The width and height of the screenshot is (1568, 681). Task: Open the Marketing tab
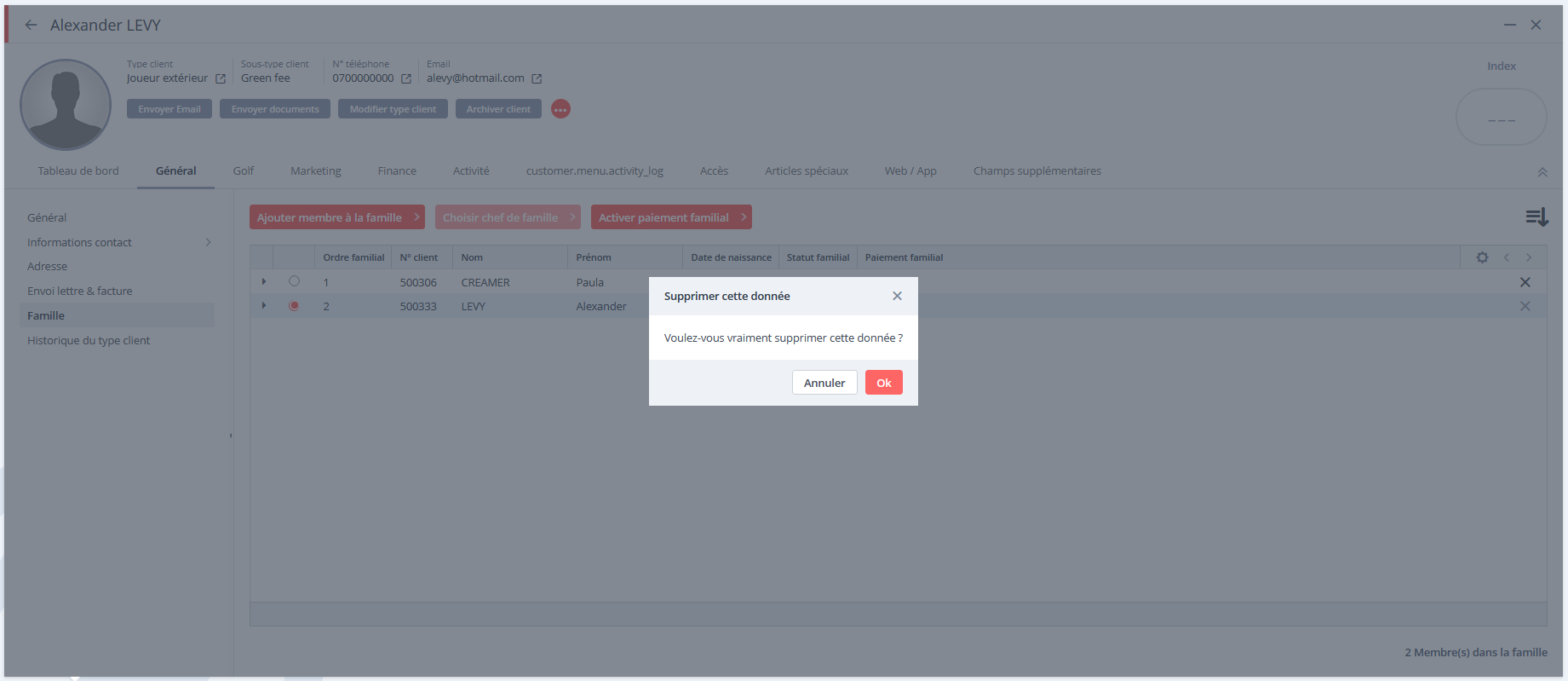pos(316,170)
